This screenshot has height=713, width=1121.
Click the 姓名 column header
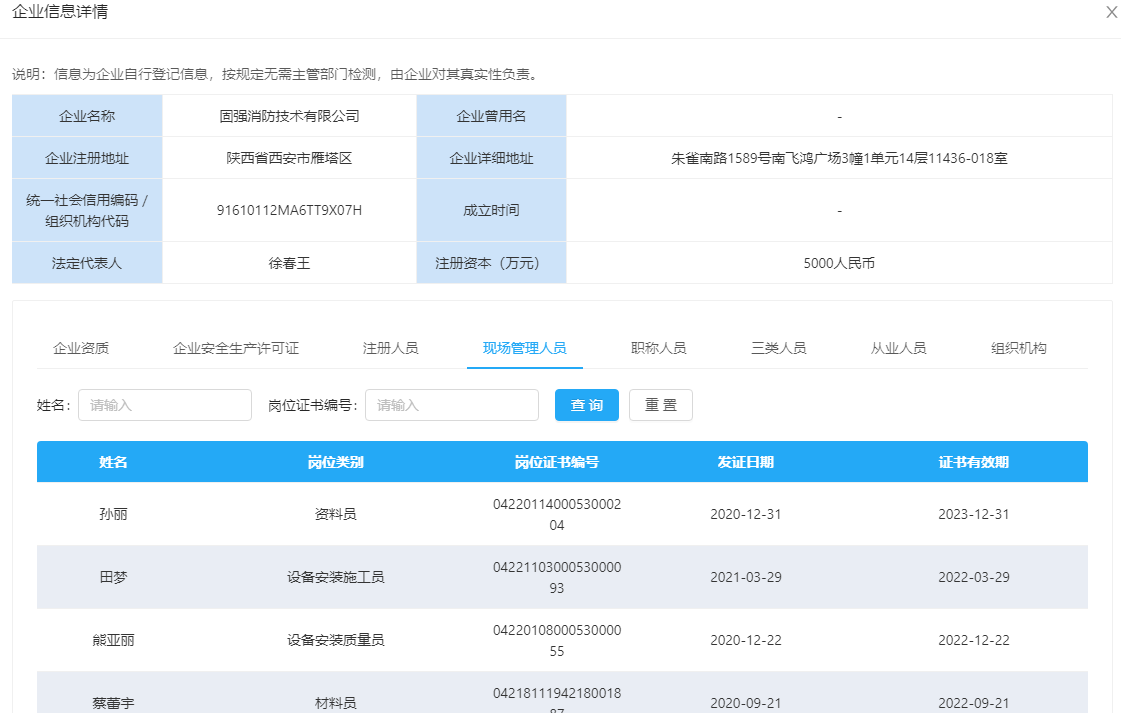113,462
